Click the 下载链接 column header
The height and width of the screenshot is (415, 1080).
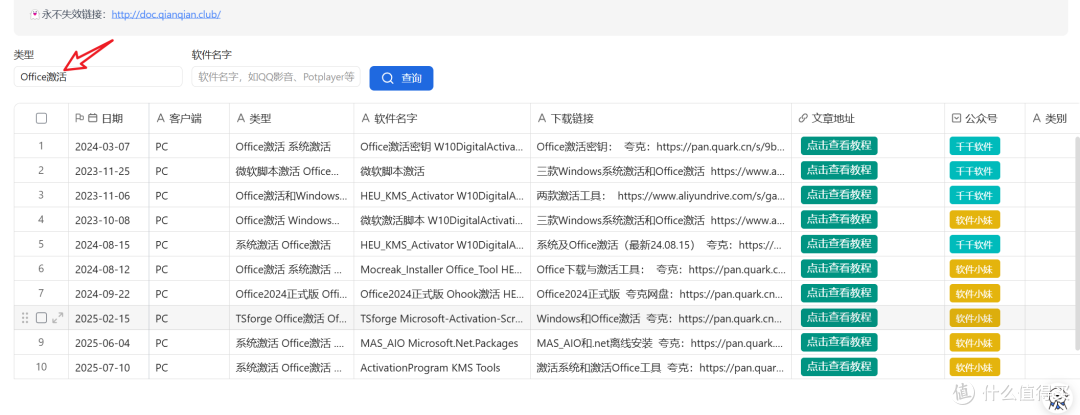point(661,118)
